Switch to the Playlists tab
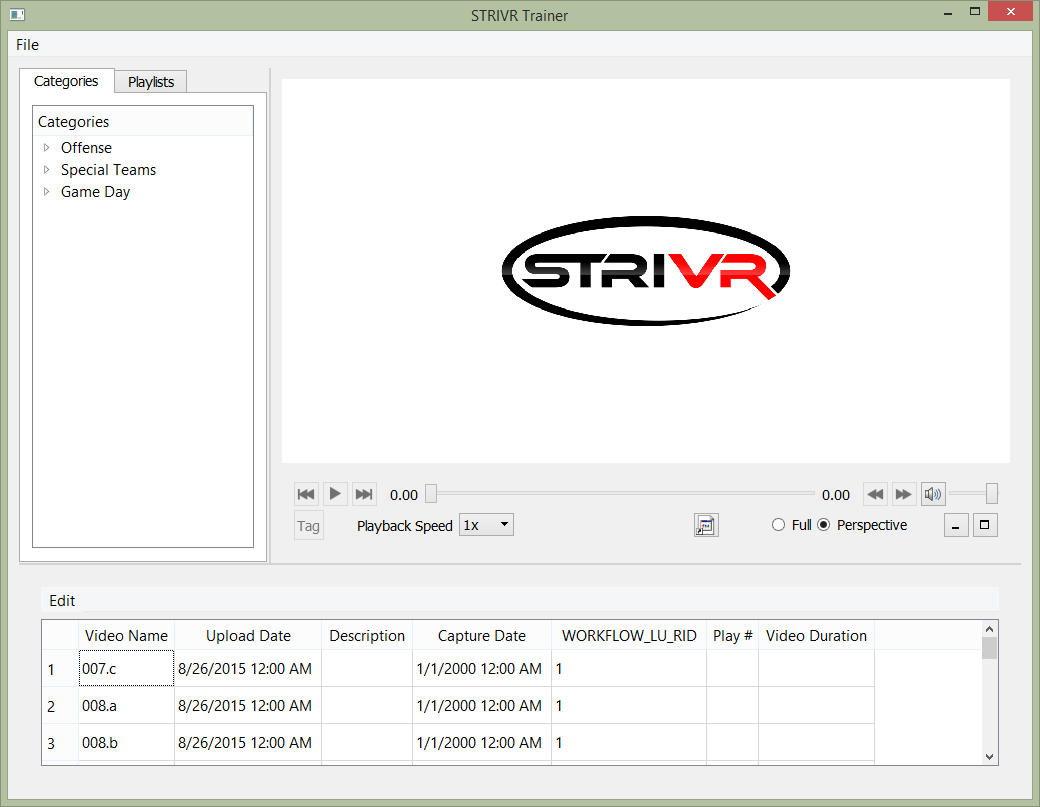 [x=151, y=82]
